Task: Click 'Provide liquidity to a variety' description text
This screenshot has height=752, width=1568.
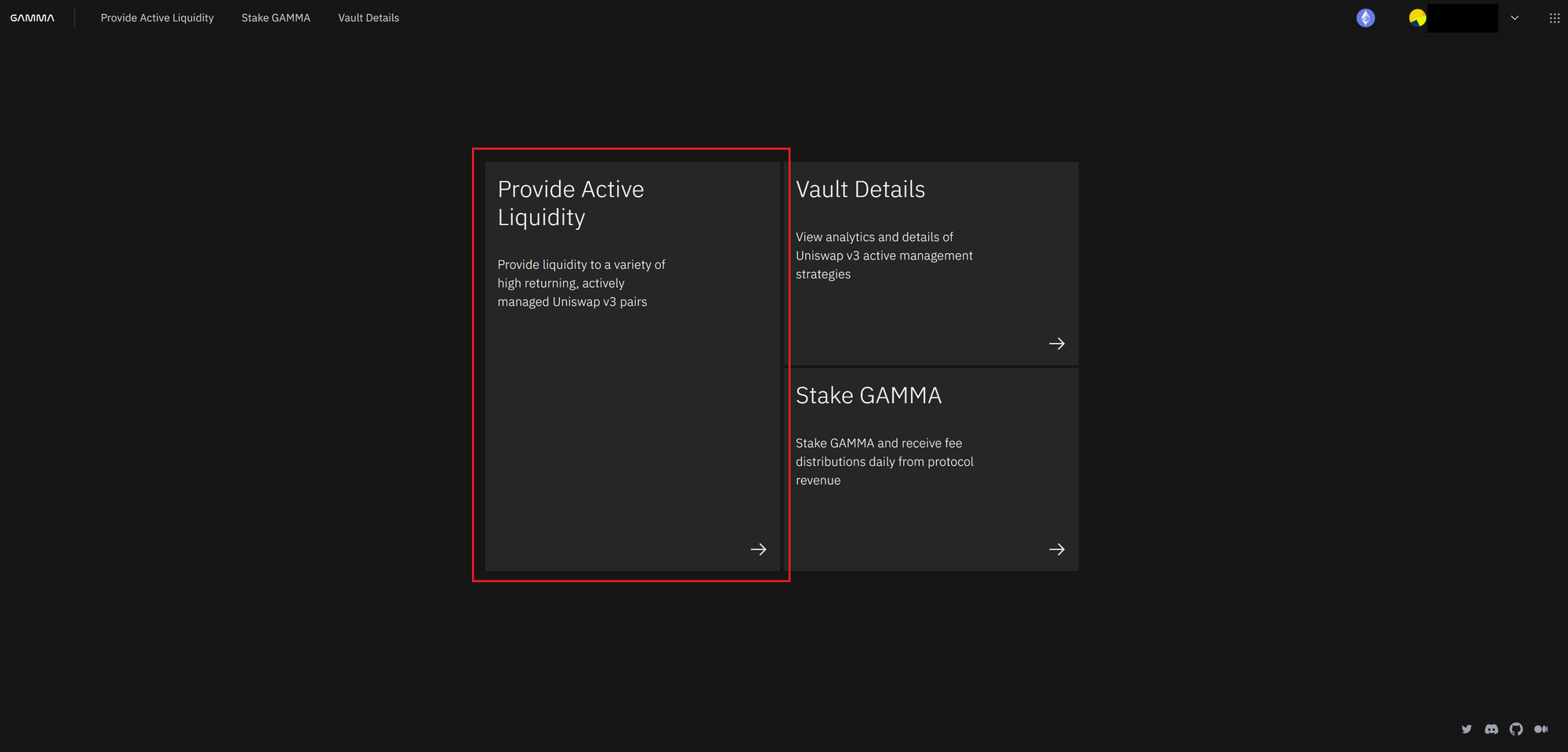Action: click(x=581, y=283)
